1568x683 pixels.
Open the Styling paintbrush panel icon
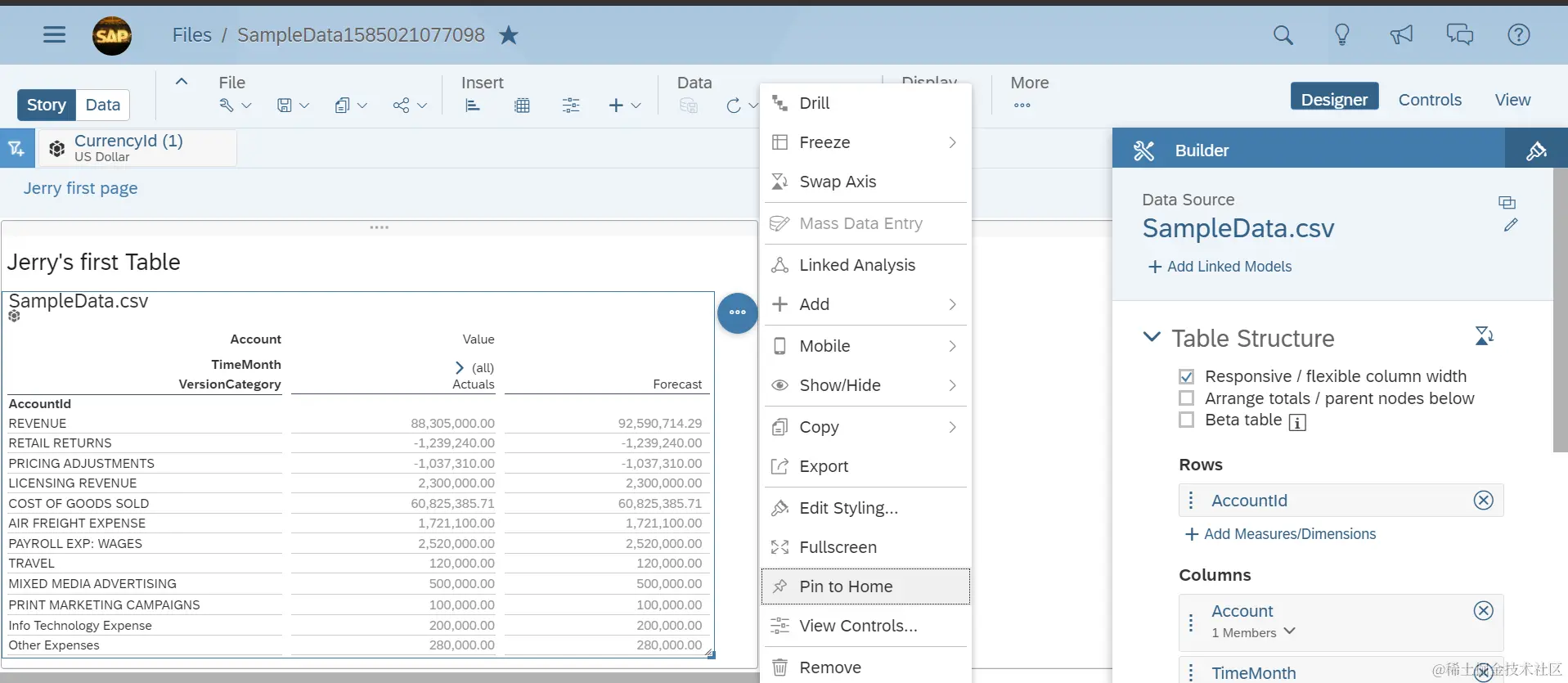[1536, 150]
